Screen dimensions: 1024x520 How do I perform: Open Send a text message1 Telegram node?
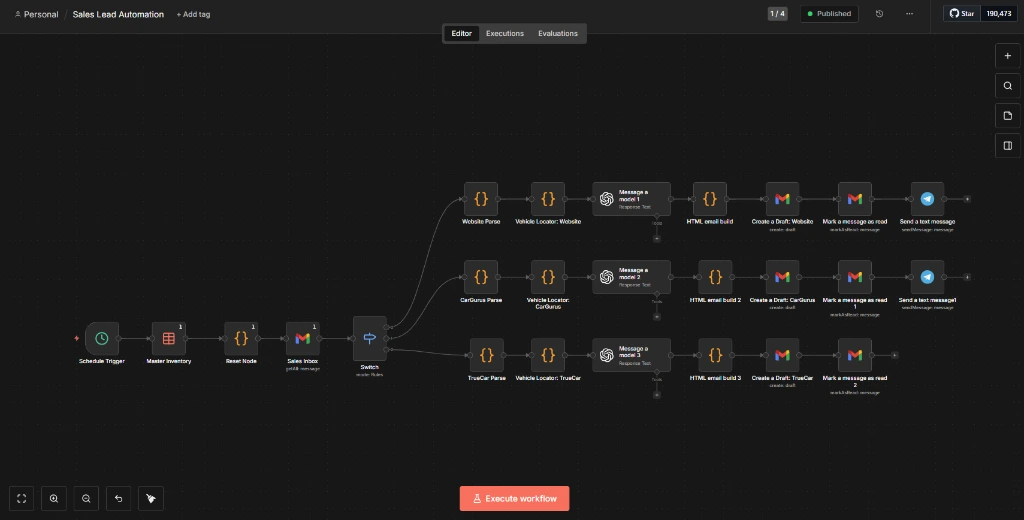click(x=927, y=277)
